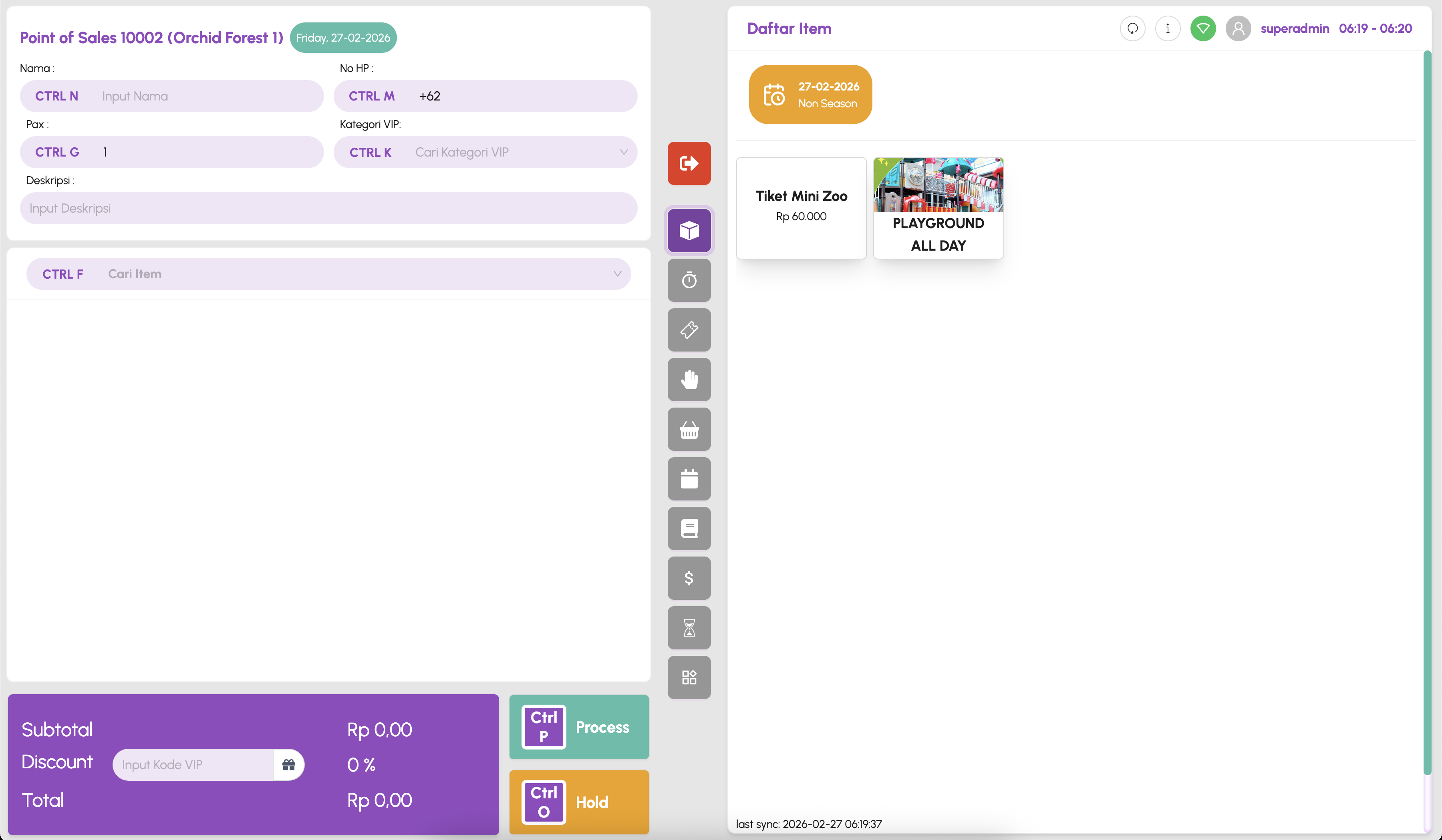The height and width of the screenshot is (840, 1442).
Task: Select the package items tool in sidebar
Action: (x=689, y=231)
